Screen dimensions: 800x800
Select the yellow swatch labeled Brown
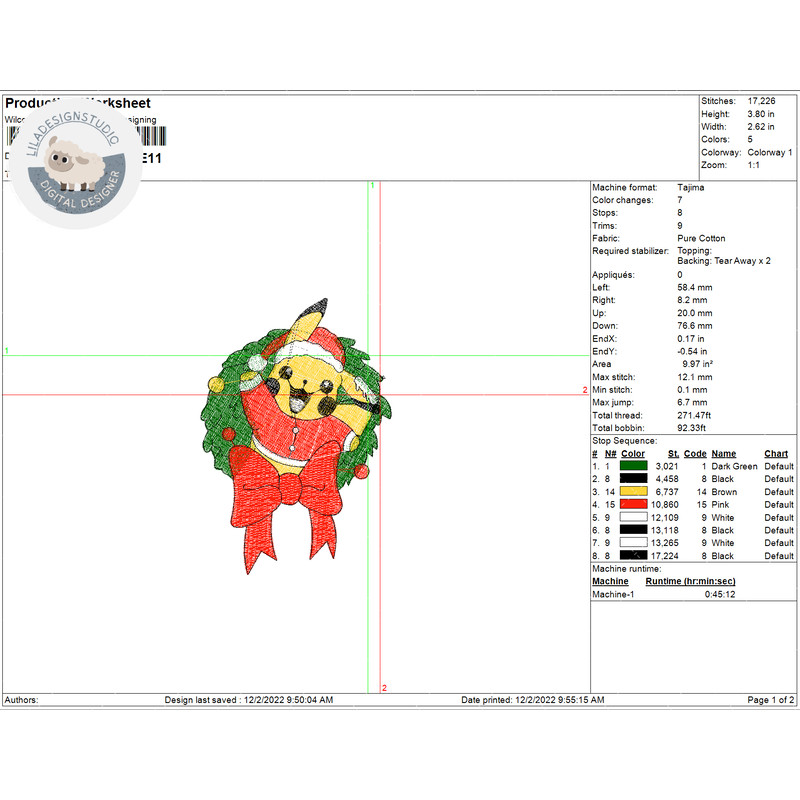[x=633, y=492]
